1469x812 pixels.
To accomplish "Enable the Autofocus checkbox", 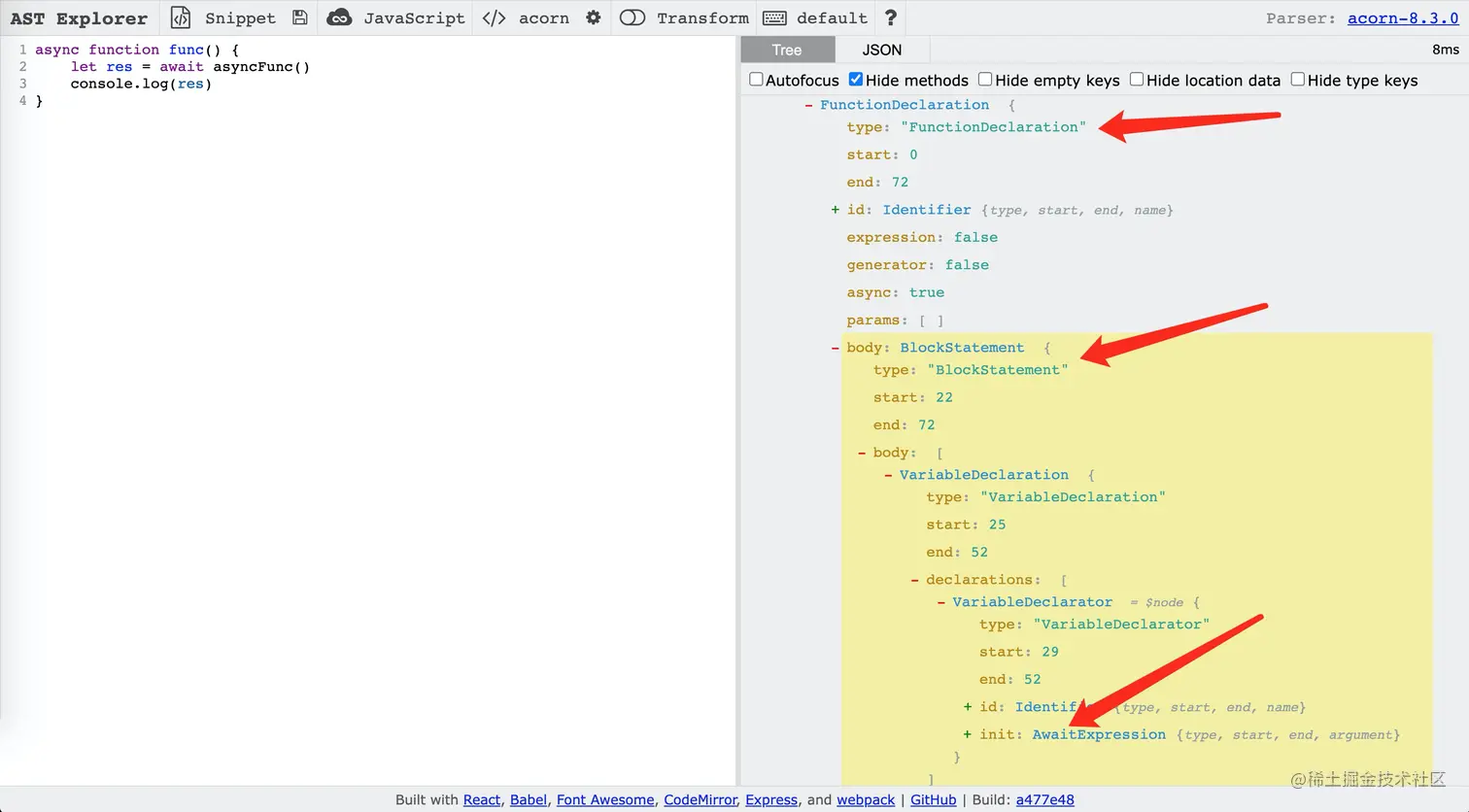I will click(x=756, y=80).
